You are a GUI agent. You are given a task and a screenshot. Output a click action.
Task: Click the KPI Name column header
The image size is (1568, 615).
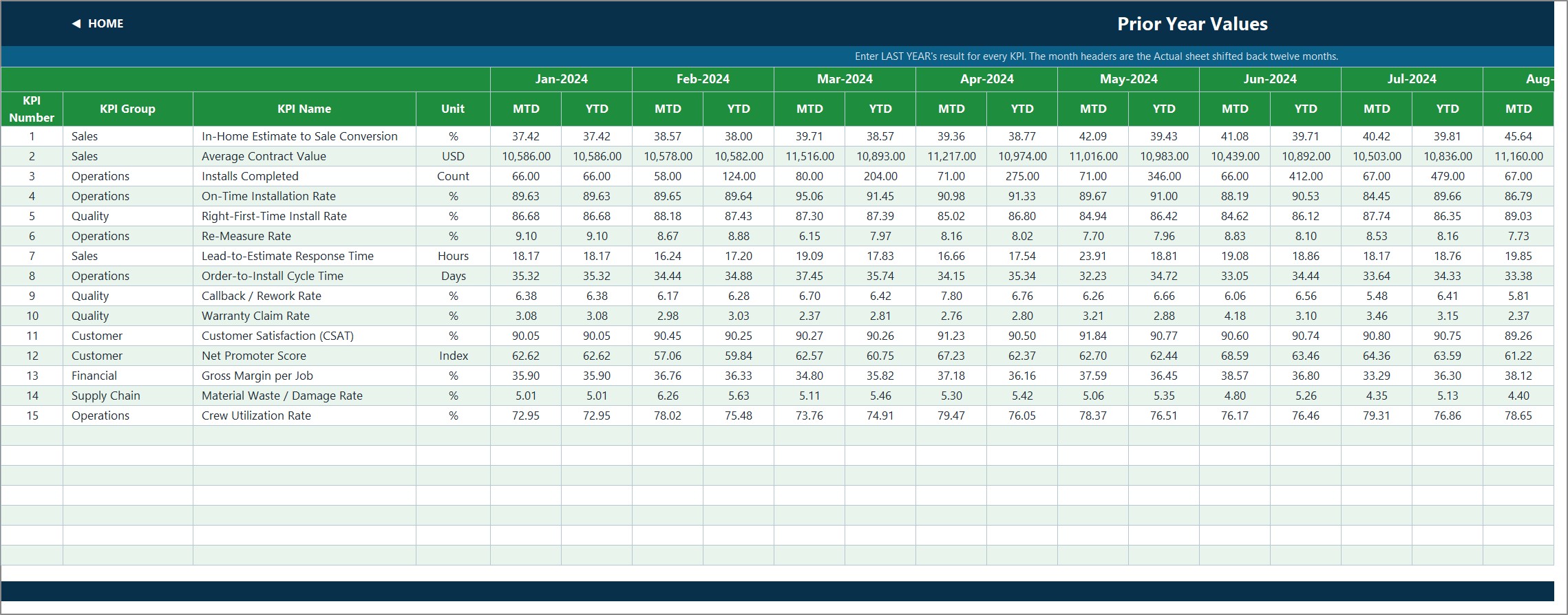tap(304, 109)
